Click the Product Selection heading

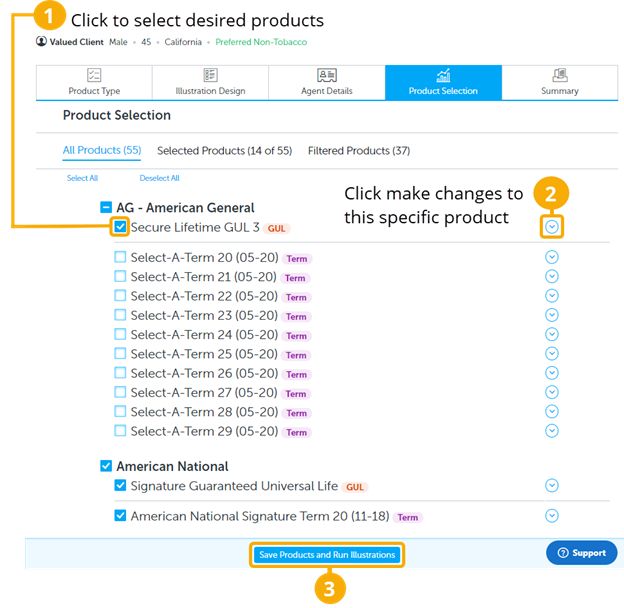(x=117, y=115)
